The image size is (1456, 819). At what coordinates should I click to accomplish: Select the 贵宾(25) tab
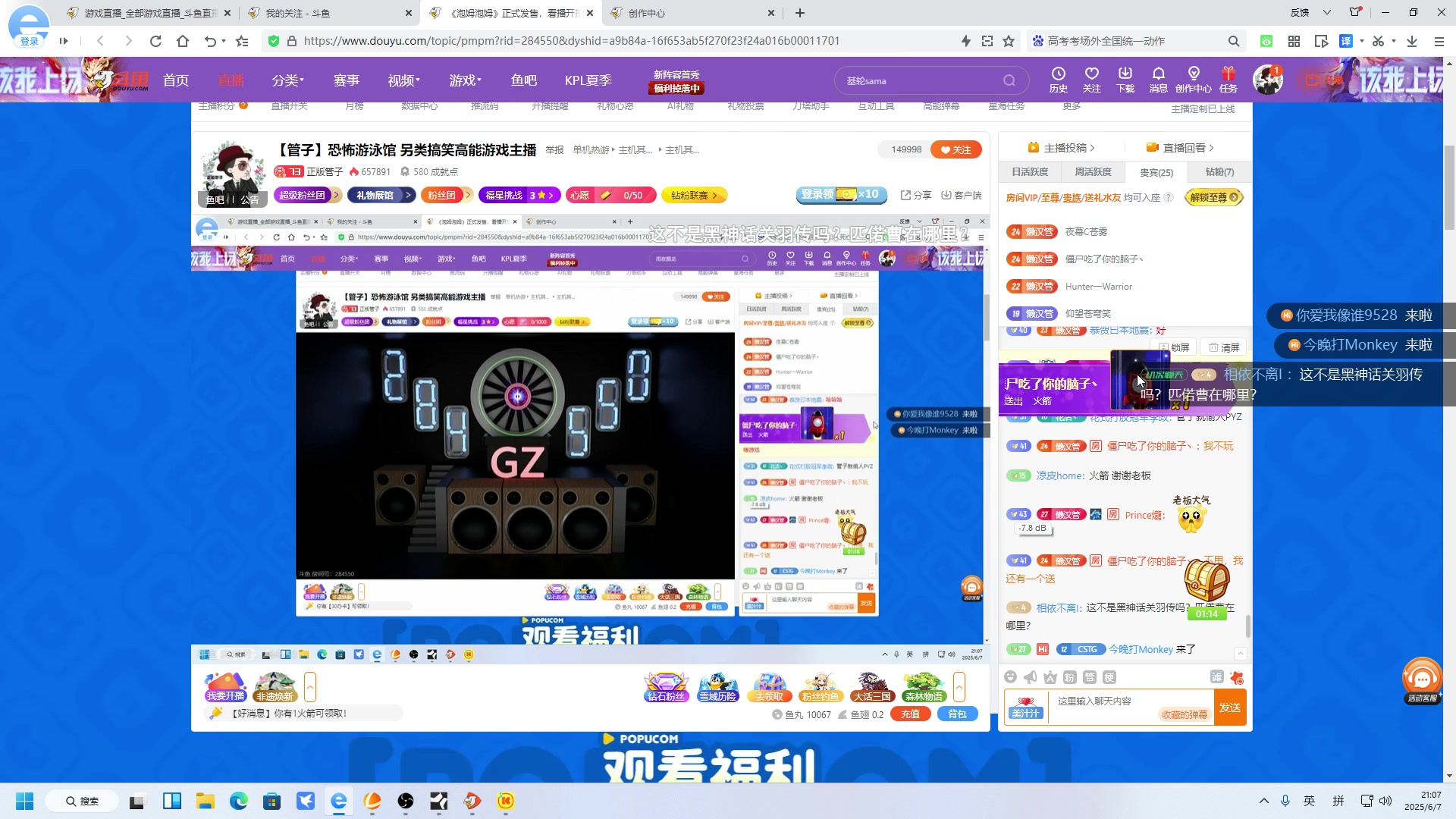coord(1156,172)
